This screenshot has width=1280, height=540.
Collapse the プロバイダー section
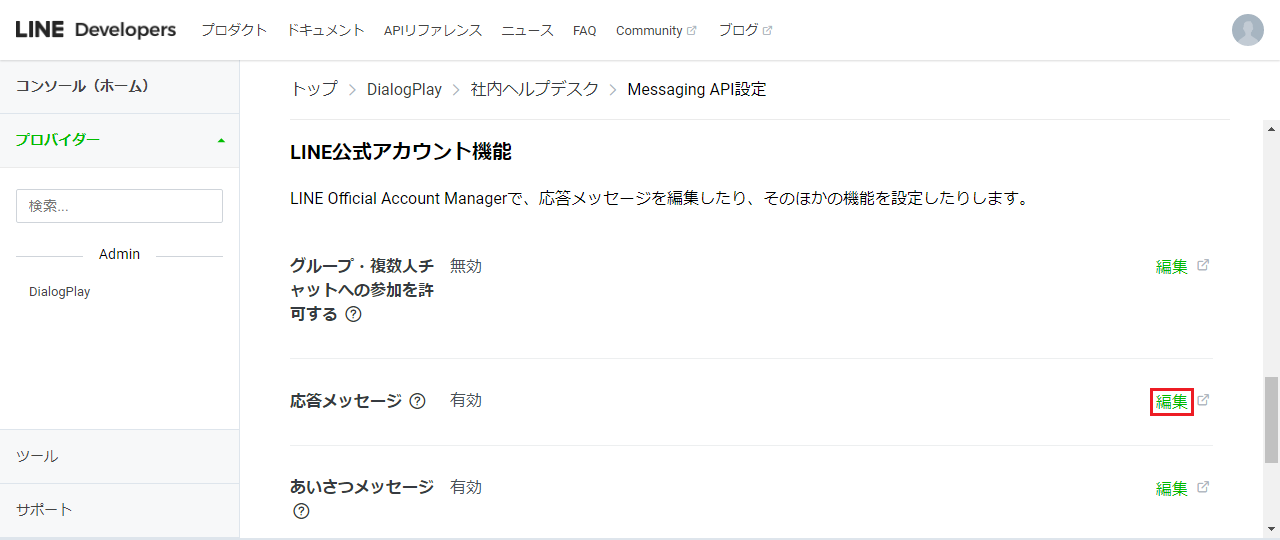(x=120, y=140)
